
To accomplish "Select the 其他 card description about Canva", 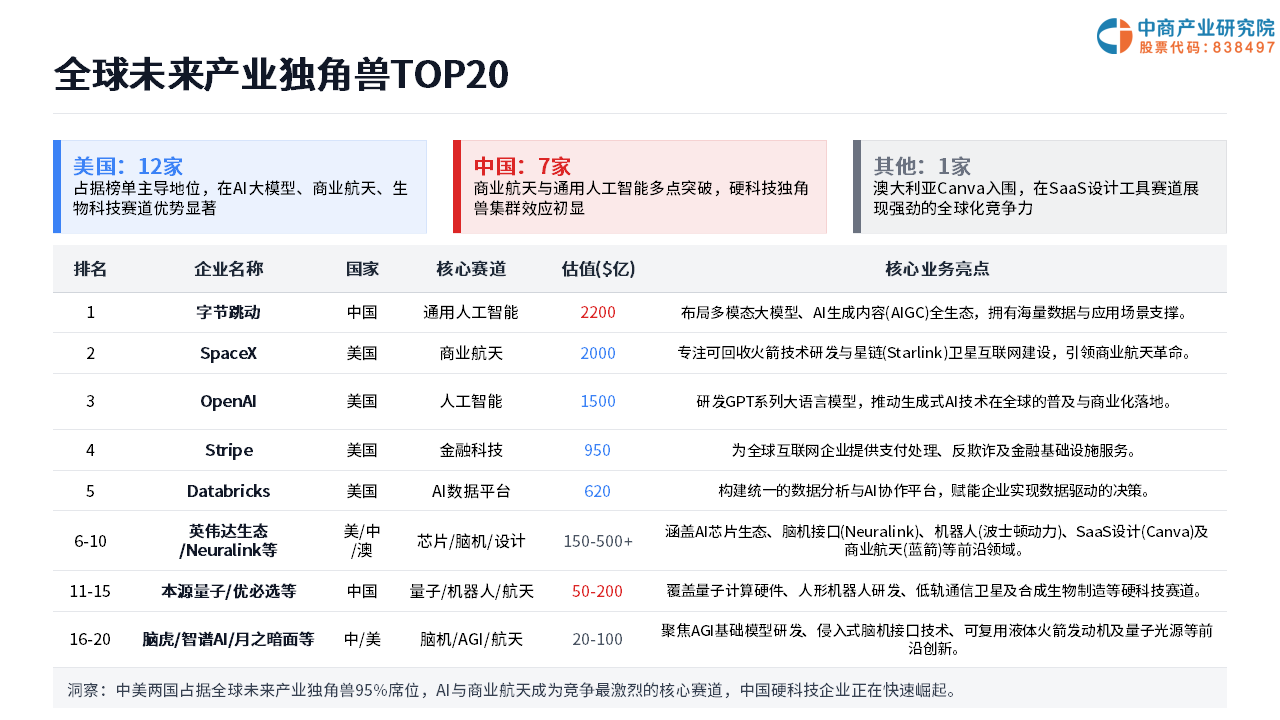I will coord(1036,198).
